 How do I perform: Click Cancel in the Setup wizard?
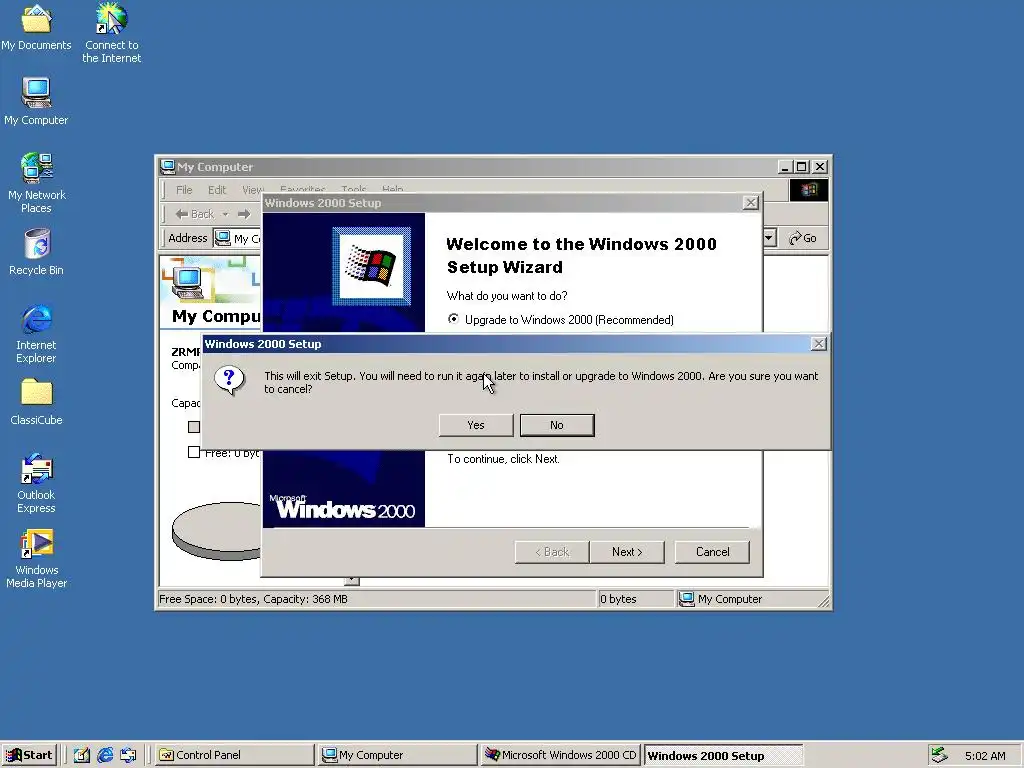712,552
